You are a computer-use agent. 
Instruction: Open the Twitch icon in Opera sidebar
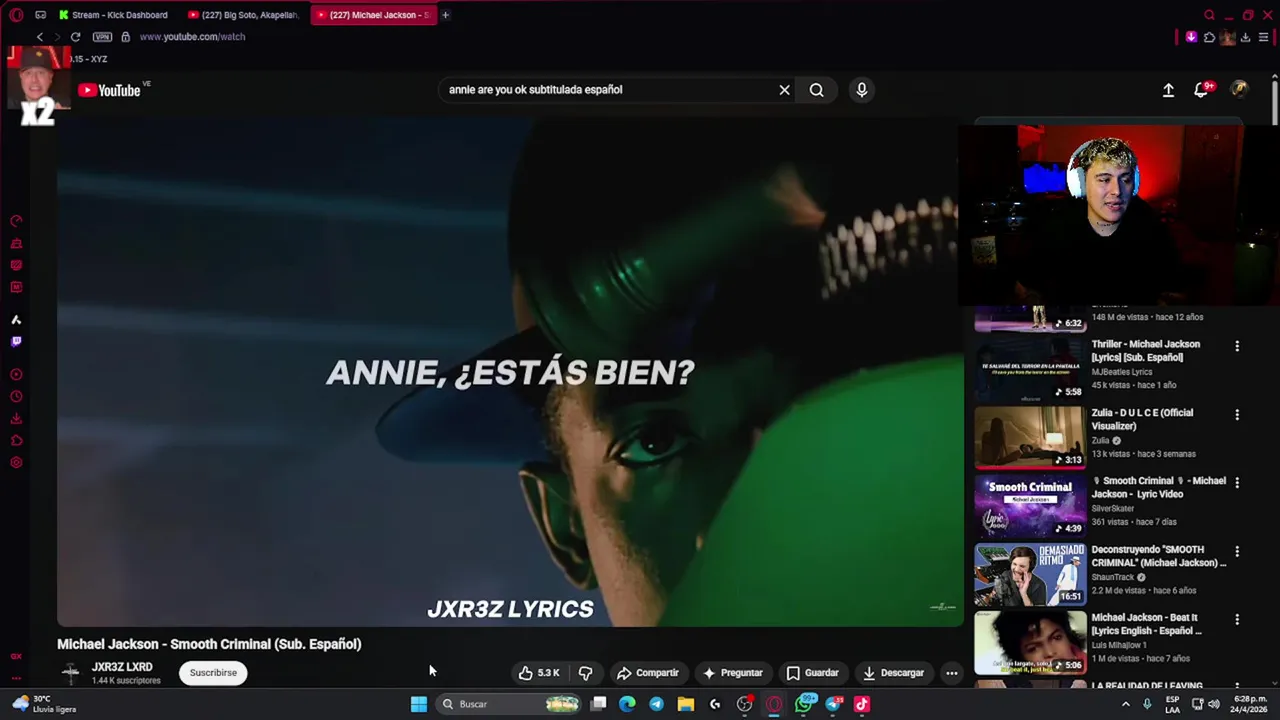[x=16, y=341]
